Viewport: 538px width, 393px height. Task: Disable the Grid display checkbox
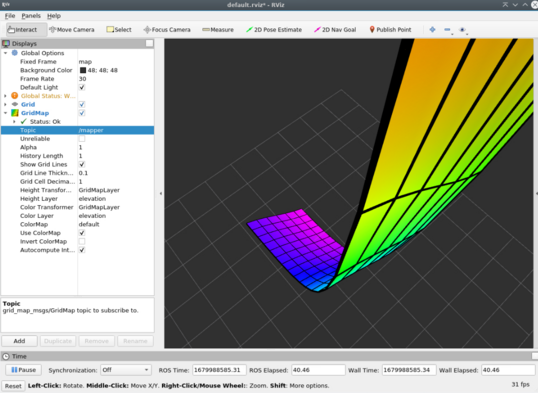pos(82,104)
